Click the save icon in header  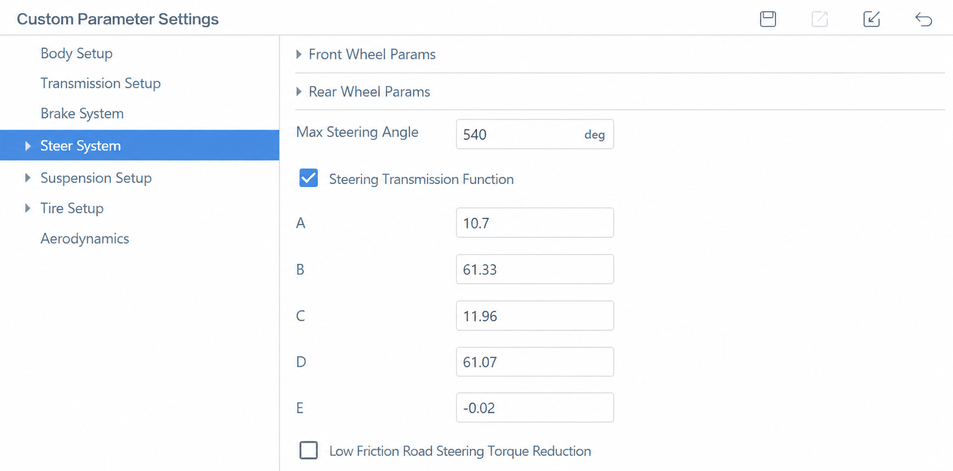coord(768,19)
